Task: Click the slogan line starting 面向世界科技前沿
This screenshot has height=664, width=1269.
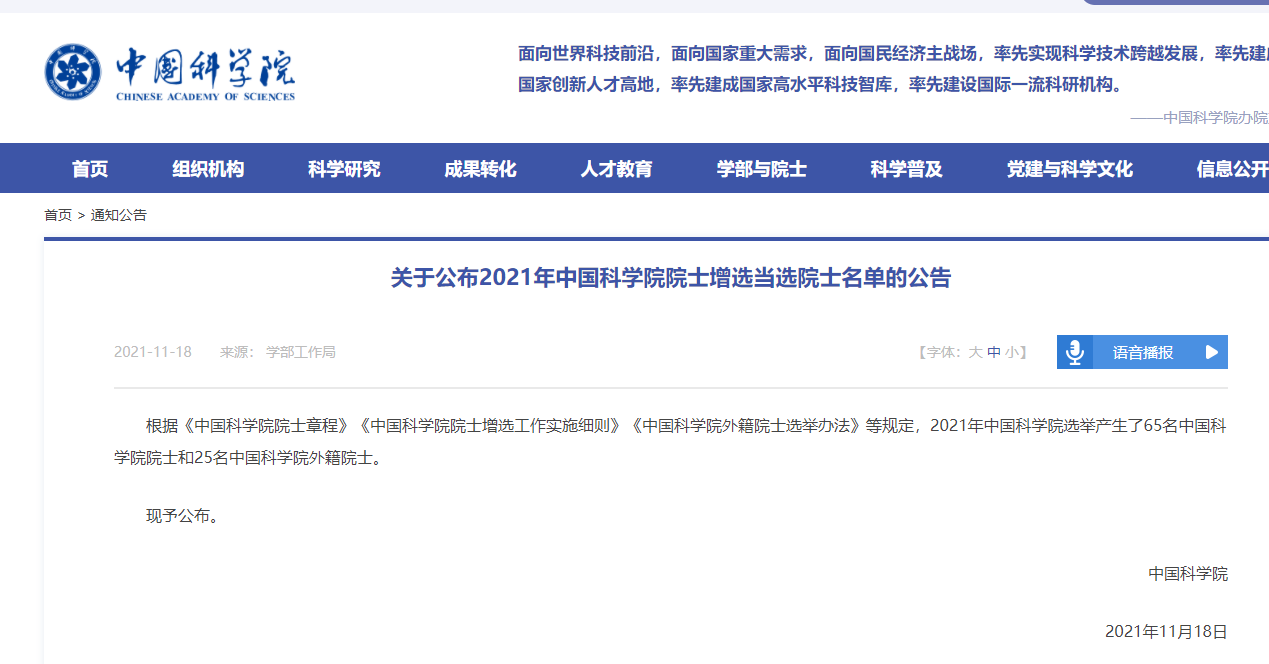Action: [x=893, y=53]
